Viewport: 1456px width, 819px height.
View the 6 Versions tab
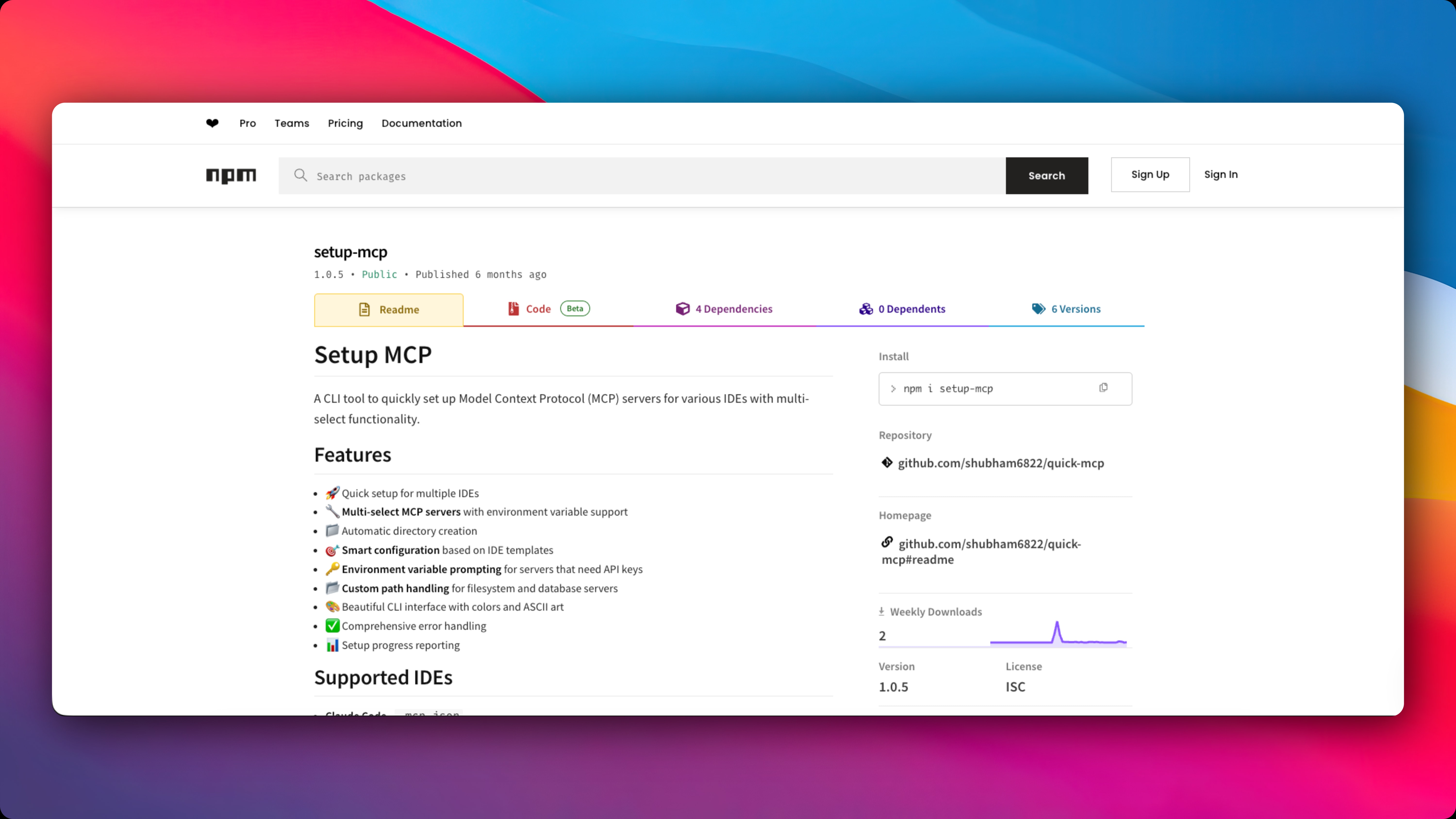click(x=1075, y=309)
